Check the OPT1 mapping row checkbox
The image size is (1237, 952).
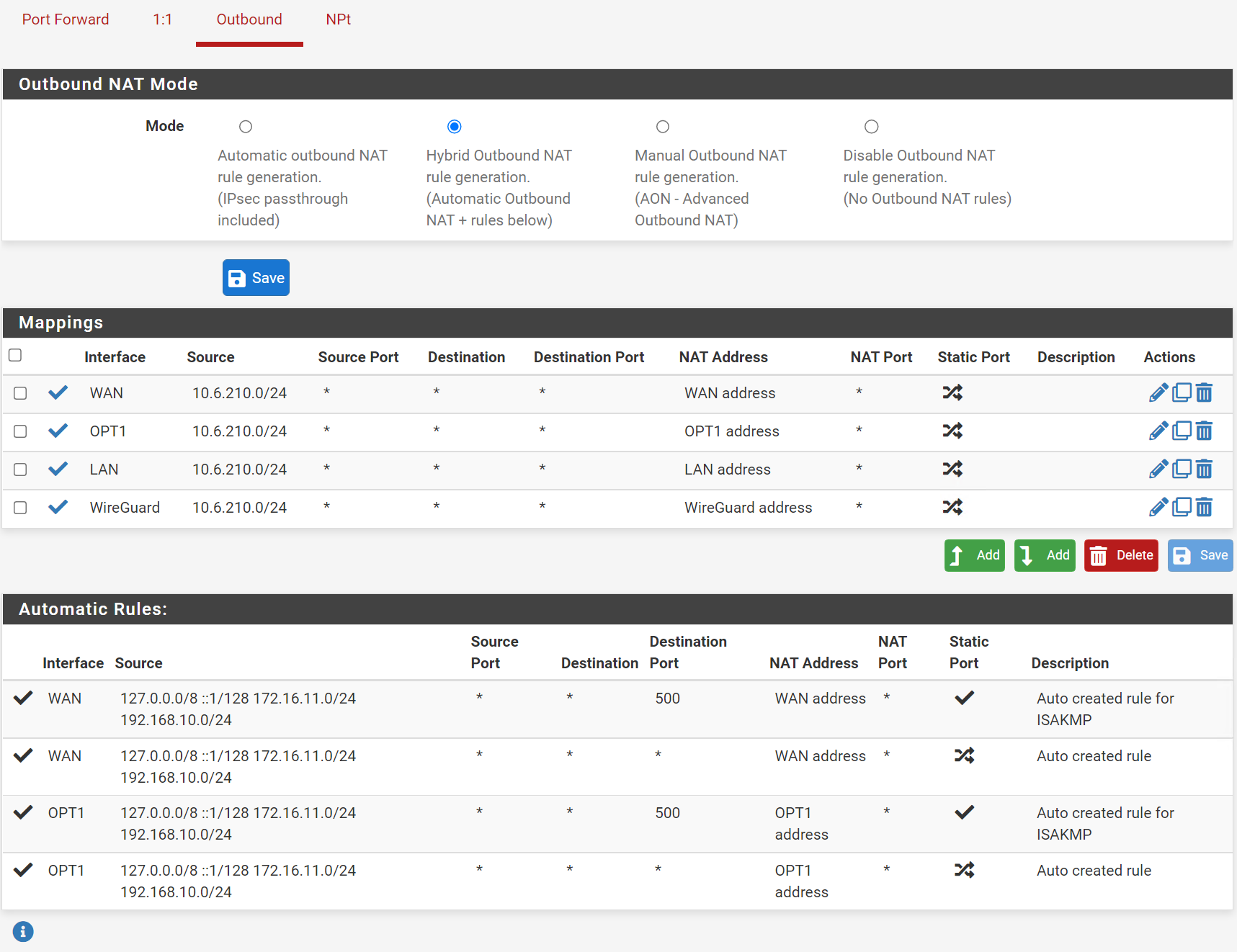coord(20,431)
